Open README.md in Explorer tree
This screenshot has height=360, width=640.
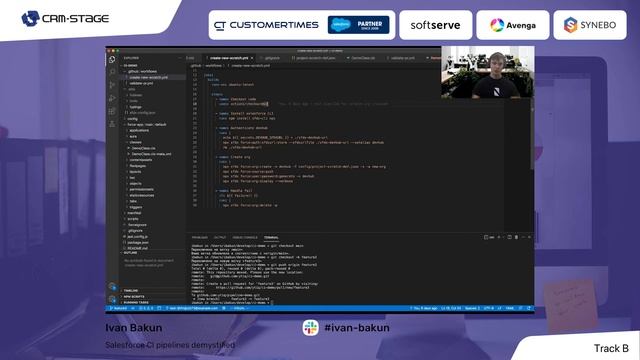click(137, 248)
